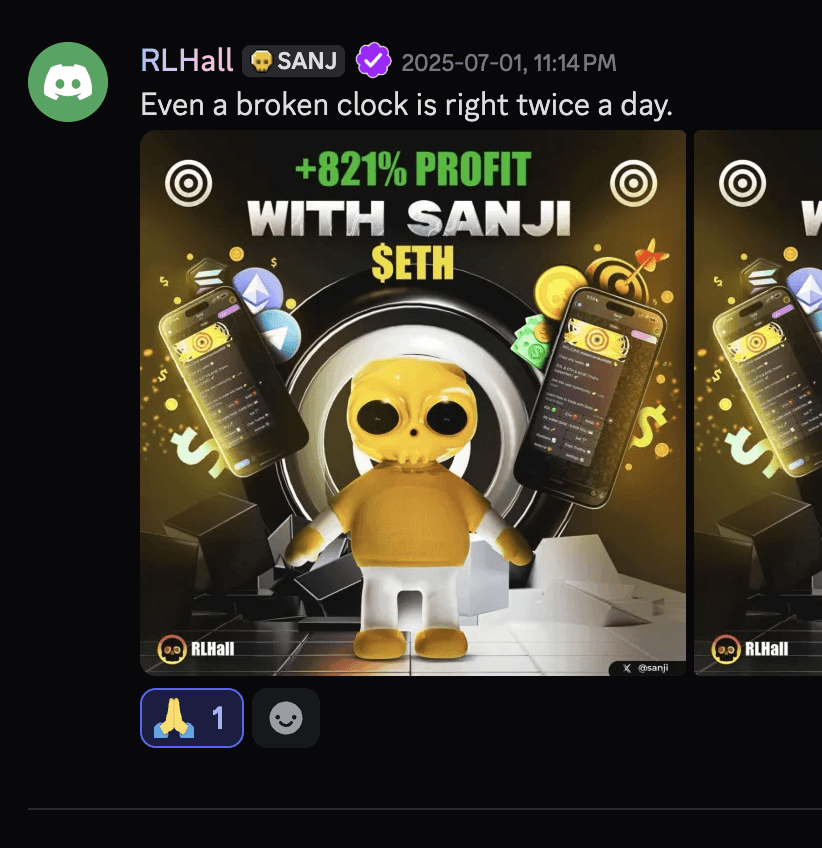Image resolution: width=822 pixels, height=848 pixels.
Task: Click the bullseye icon in second image
Action: 743,183
